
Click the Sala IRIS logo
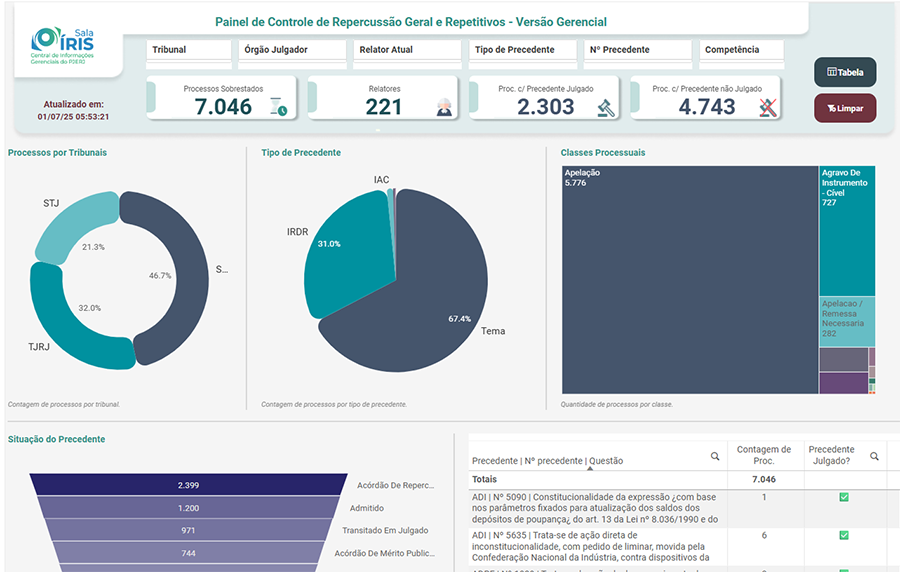click(x=63, y=45)
